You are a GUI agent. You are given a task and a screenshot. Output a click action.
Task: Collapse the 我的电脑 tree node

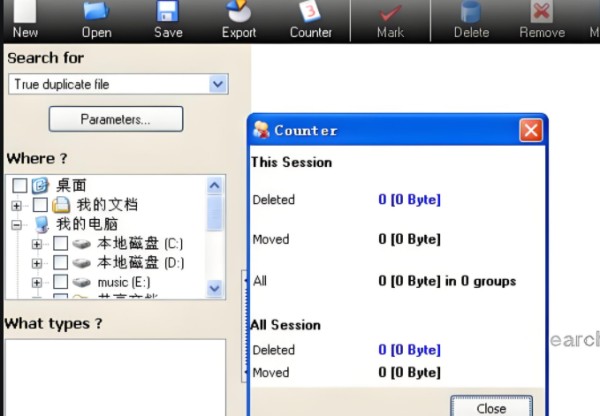pos(16,225)
